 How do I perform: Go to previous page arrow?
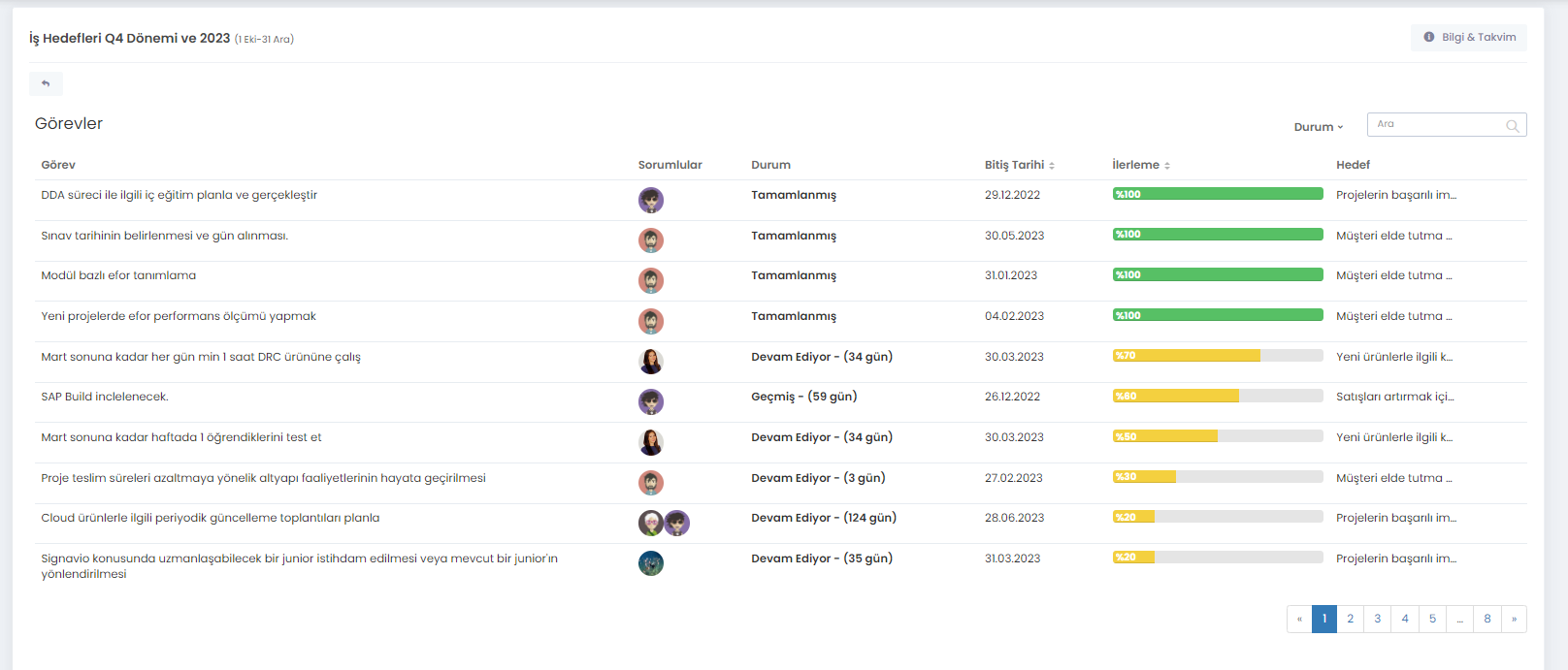pos(1299,619)
